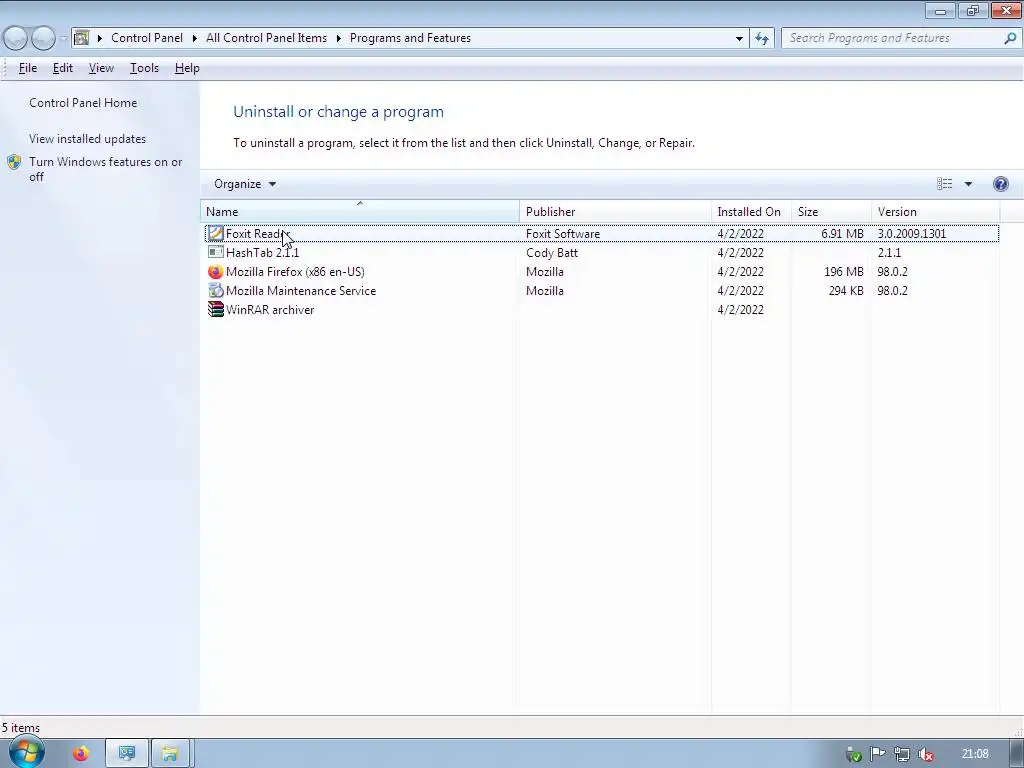Click the network tray icon

[x=901, y=754]
